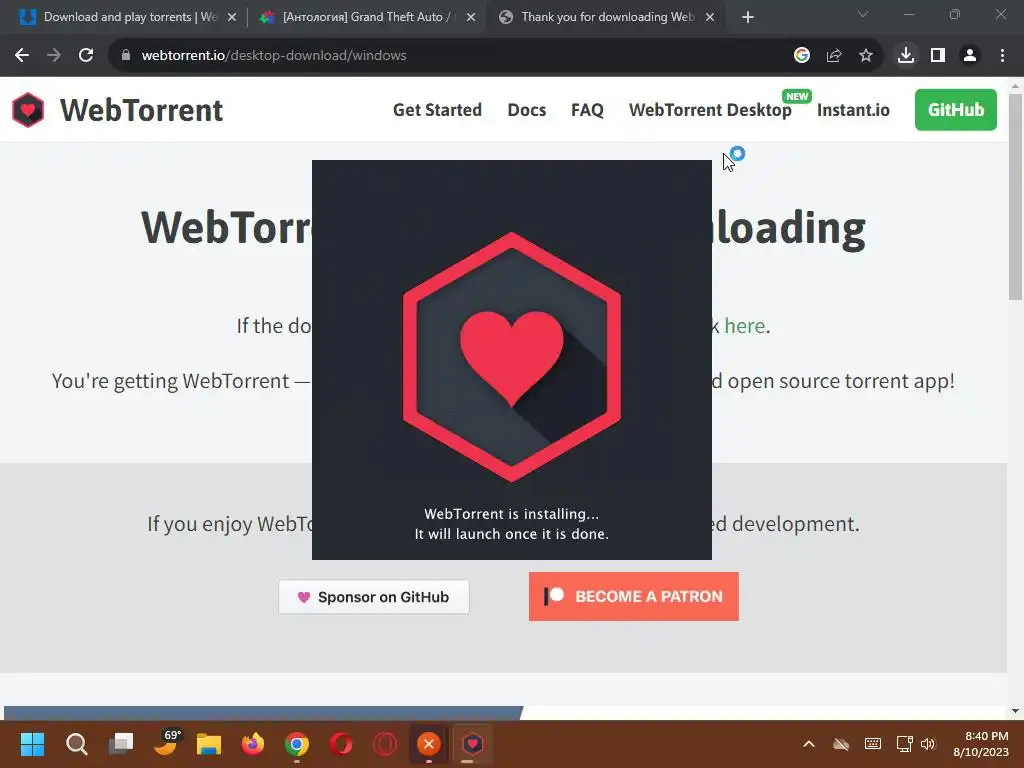The height and width of the screenshot is (768, 1024).
Task: Open the Chrome three-dot menu
Action: [1002, 56]
